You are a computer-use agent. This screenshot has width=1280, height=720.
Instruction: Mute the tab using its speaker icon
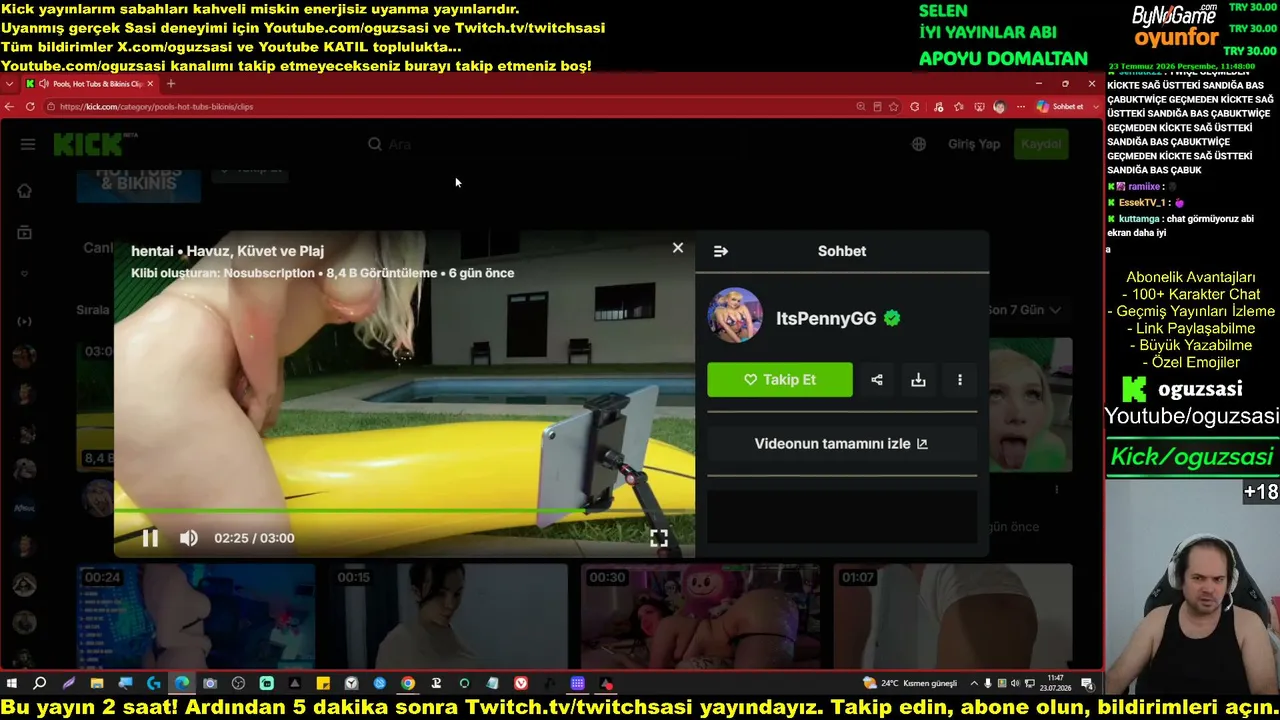[44, 84]
